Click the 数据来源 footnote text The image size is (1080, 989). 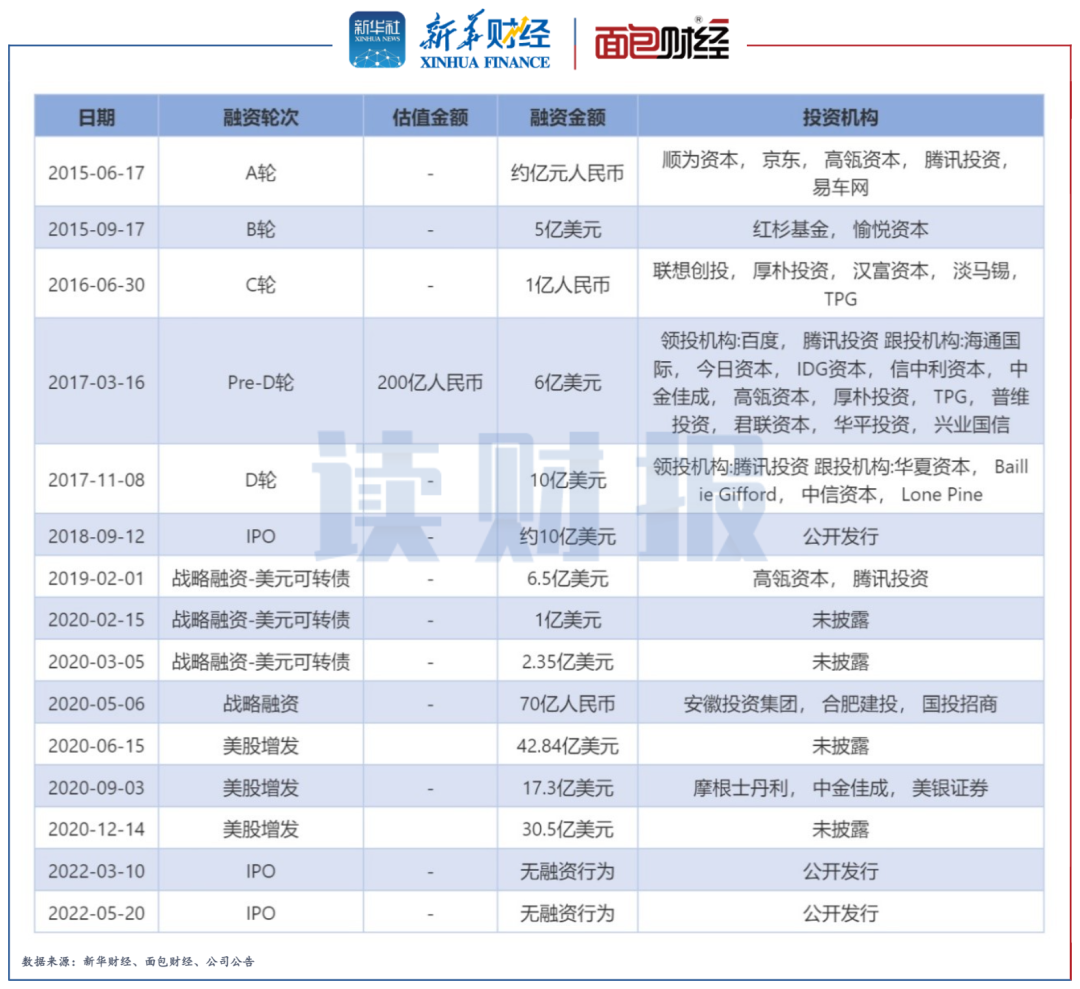tap(138, 961)
